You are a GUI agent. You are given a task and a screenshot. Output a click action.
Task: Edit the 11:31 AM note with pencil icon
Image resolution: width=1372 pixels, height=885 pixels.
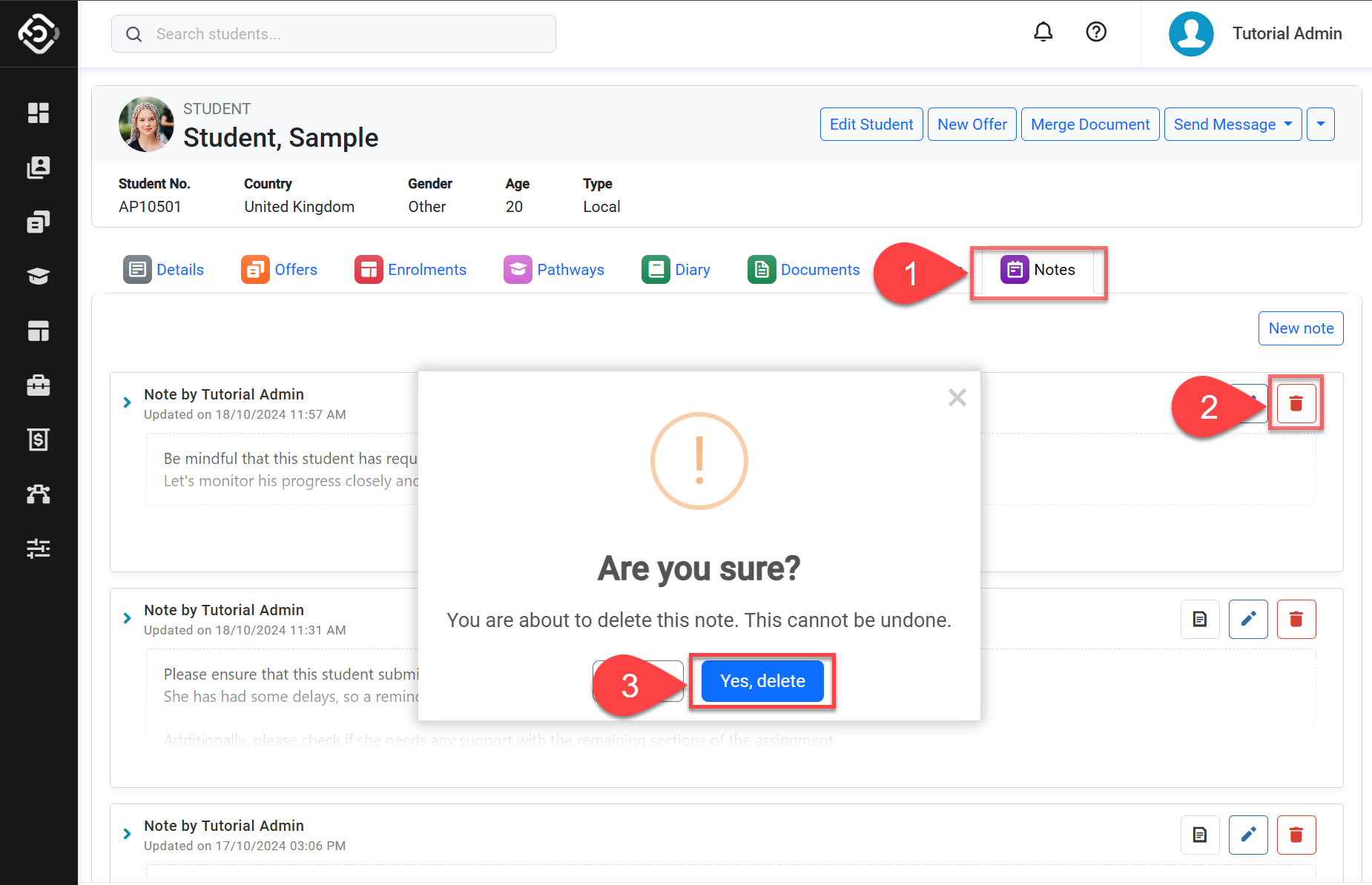pos(1248,619)
